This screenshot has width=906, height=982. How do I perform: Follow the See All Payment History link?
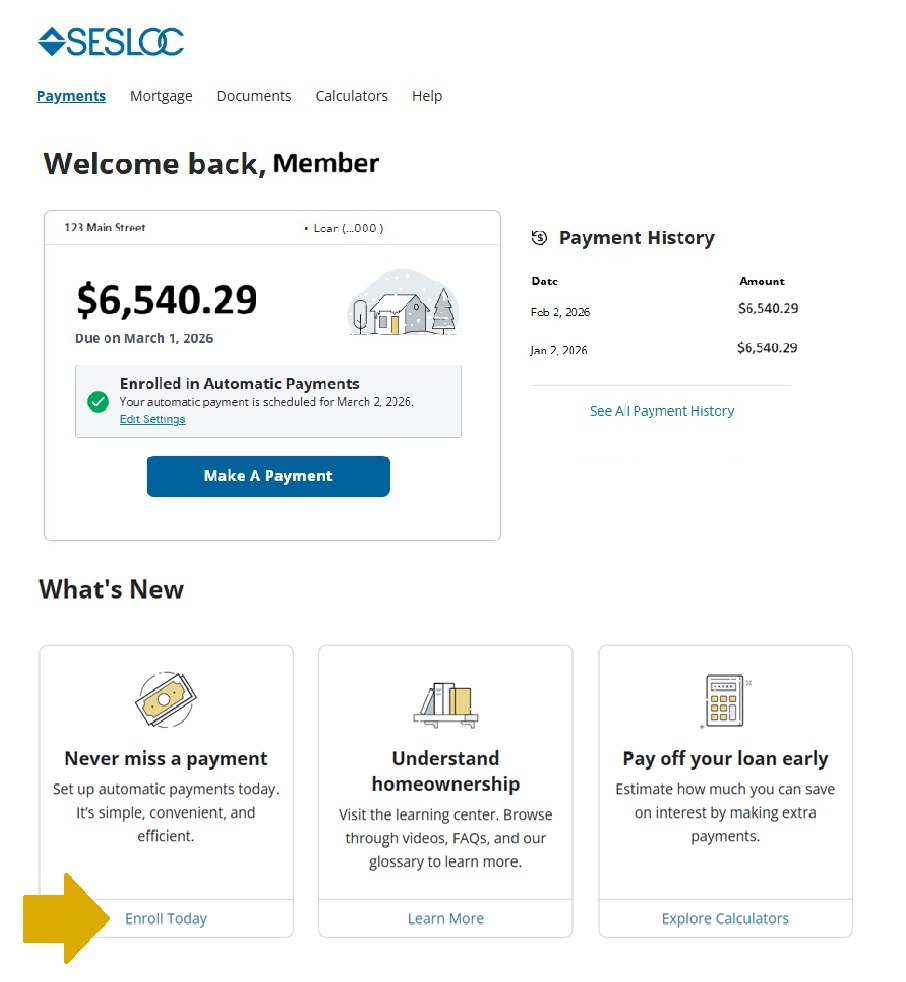click(x=661, y=410)
